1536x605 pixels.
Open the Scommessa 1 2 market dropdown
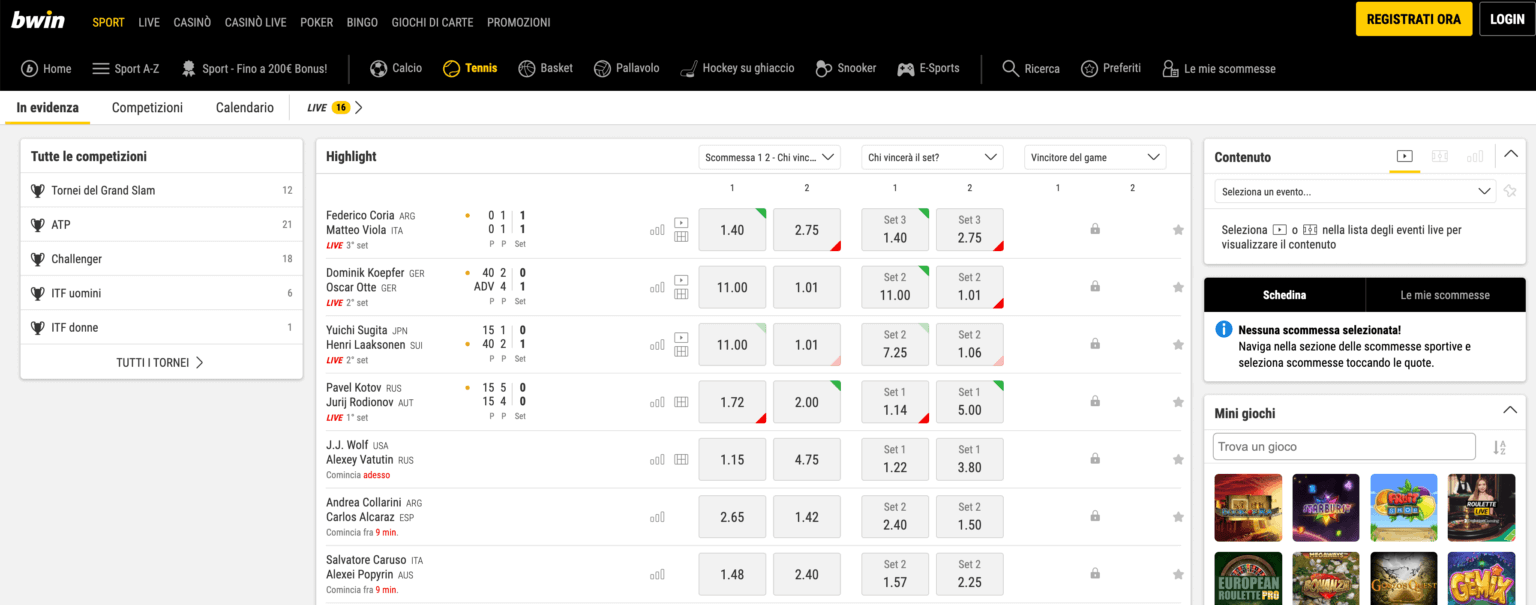click(x=770, y=157)
